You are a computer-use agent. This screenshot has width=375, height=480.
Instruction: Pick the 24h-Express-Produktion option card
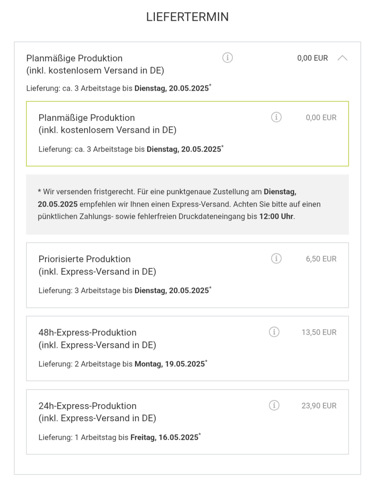click(x=187, y=422)
